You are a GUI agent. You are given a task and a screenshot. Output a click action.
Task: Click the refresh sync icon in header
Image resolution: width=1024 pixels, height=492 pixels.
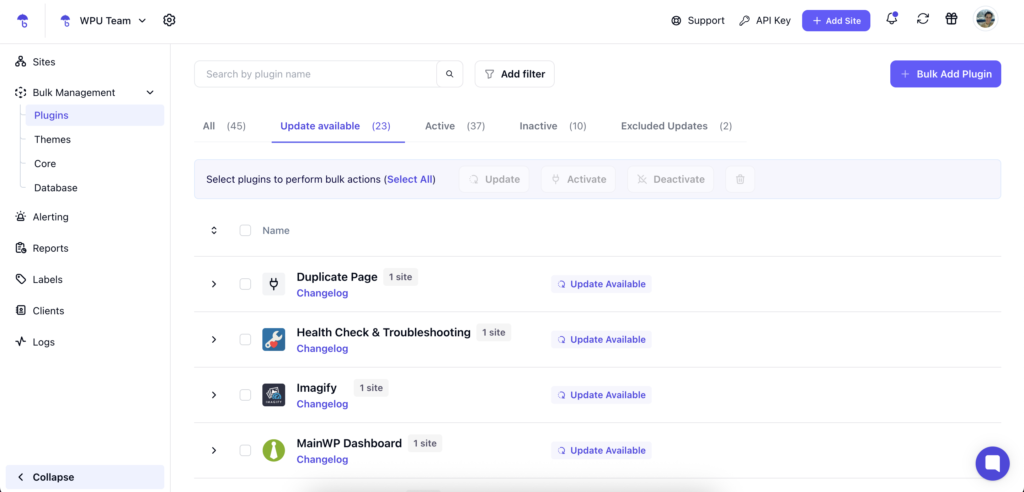click(x=923, y=19)
